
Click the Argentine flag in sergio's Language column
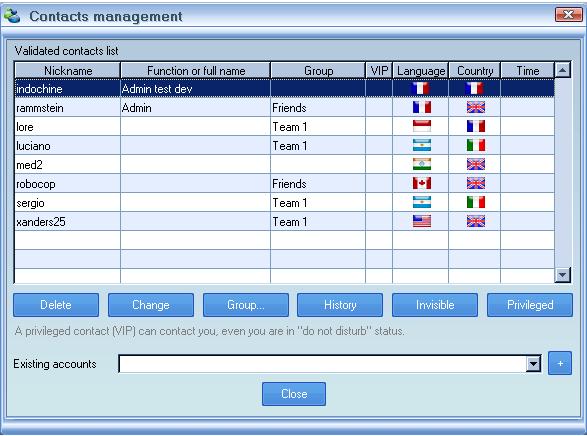[x=422, y=202]
